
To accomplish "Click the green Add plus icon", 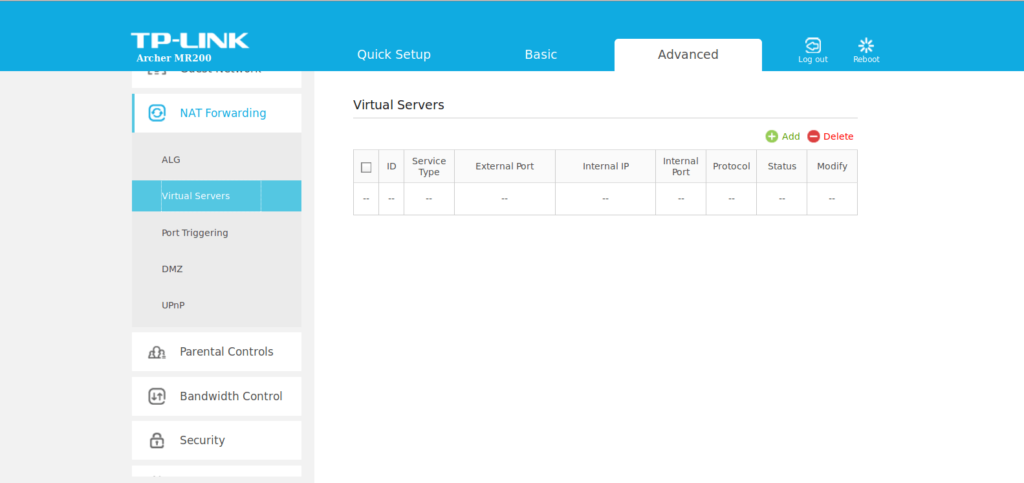I will pos(772,136).
